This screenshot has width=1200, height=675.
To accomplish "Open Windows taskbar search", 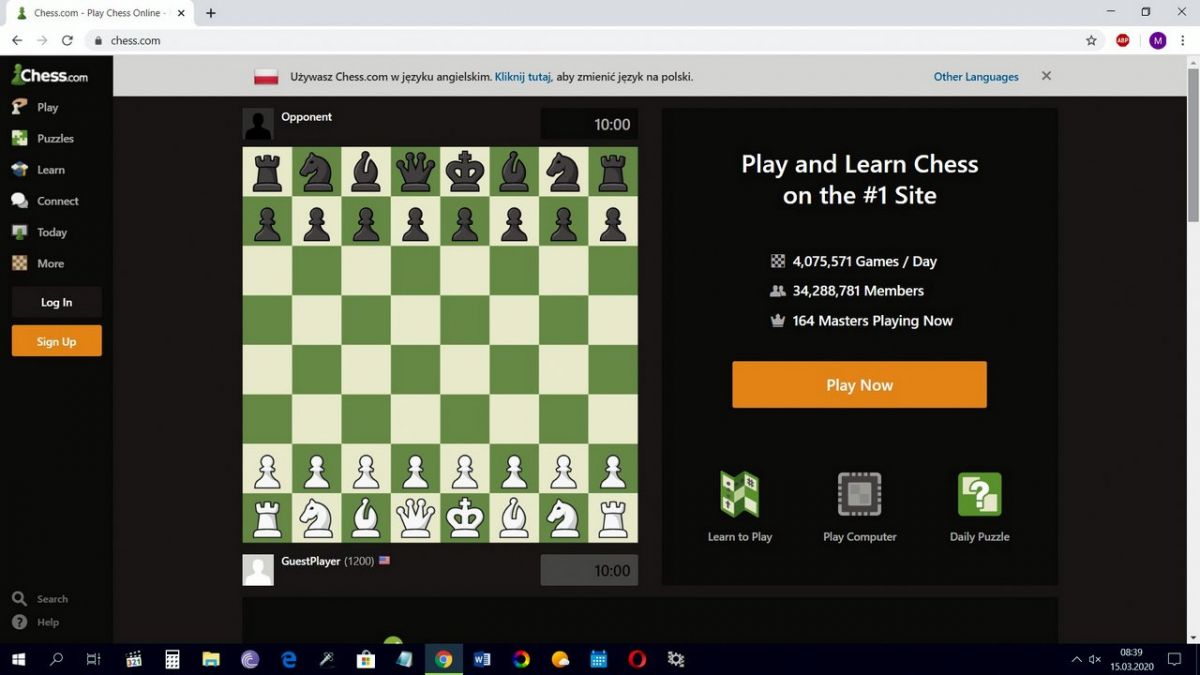I will [56, 659].
